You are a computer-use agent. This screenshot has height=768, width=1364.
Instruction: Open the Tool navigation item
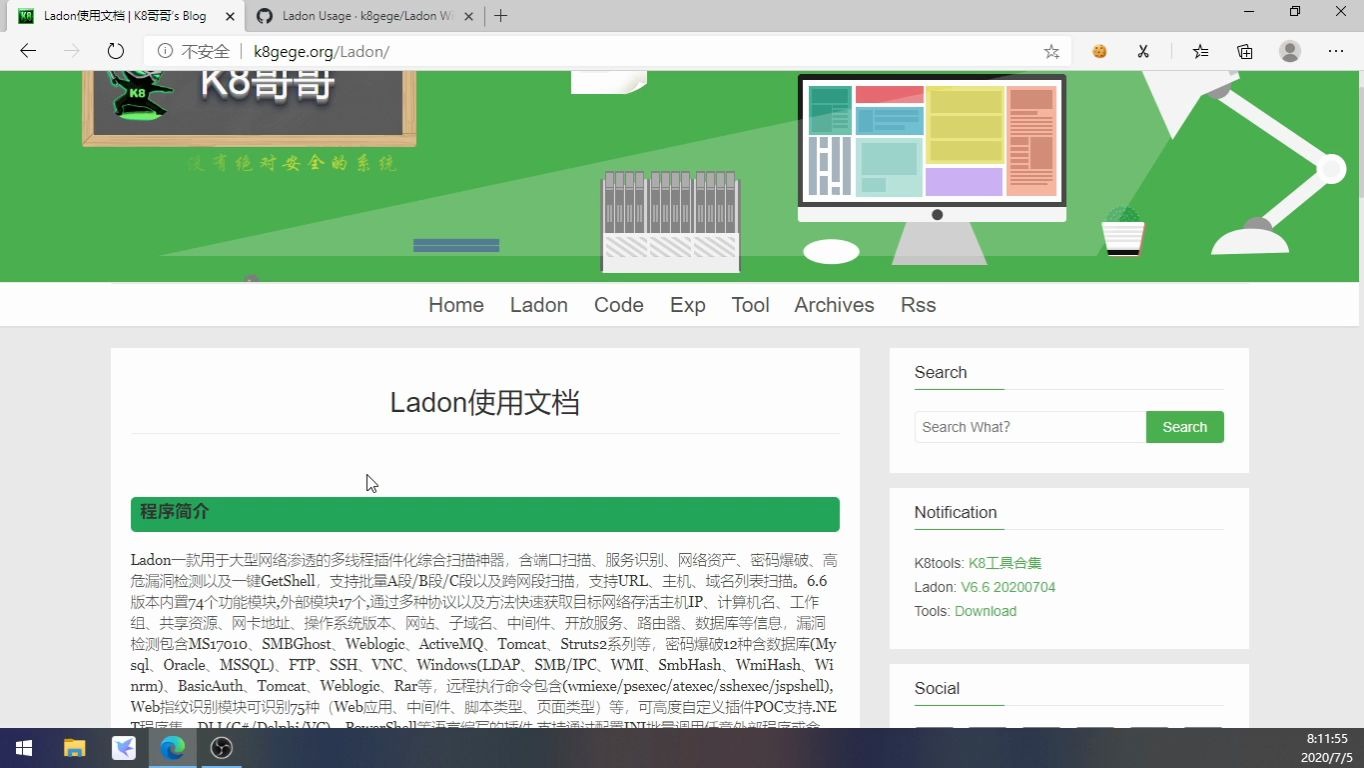750,305
